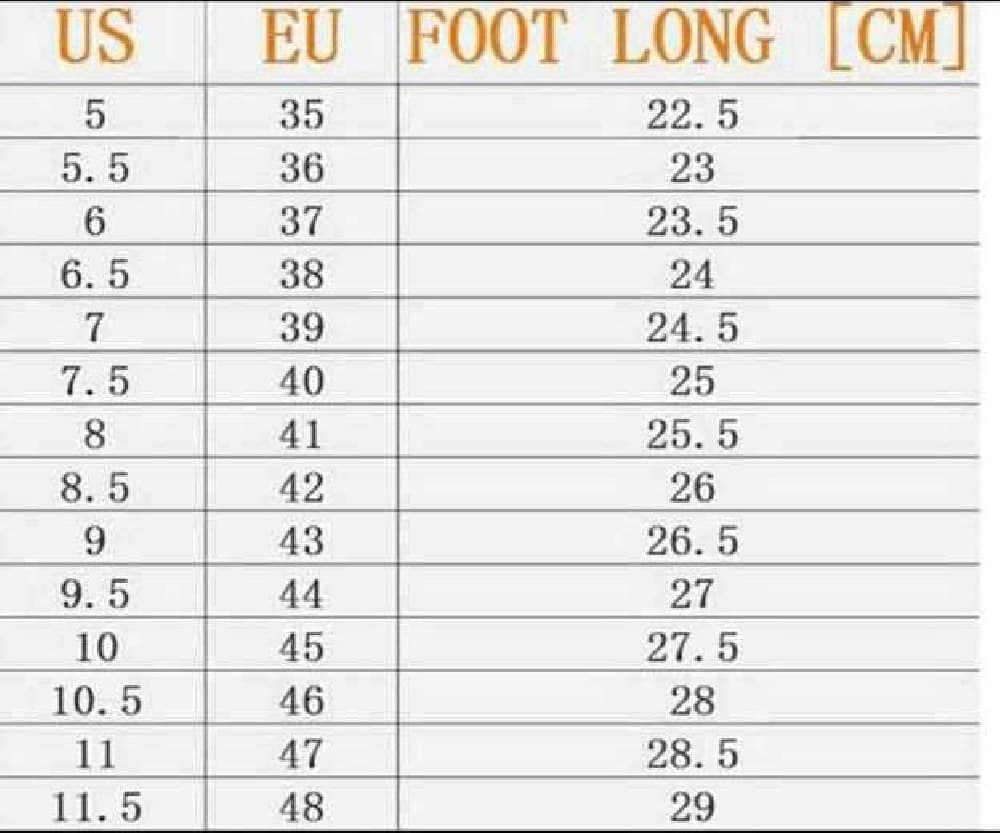Click the FOOT LONG [CM] header

coord(688,38)
